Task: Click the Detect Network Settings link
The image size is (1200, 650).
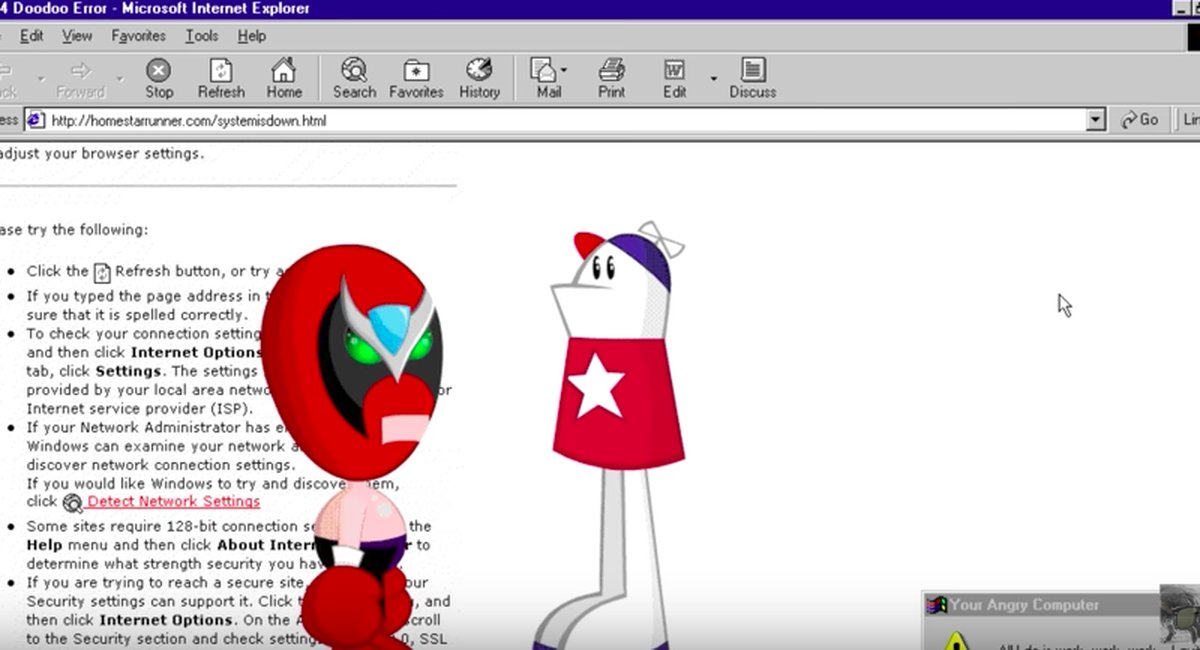Action: point(173,502)
